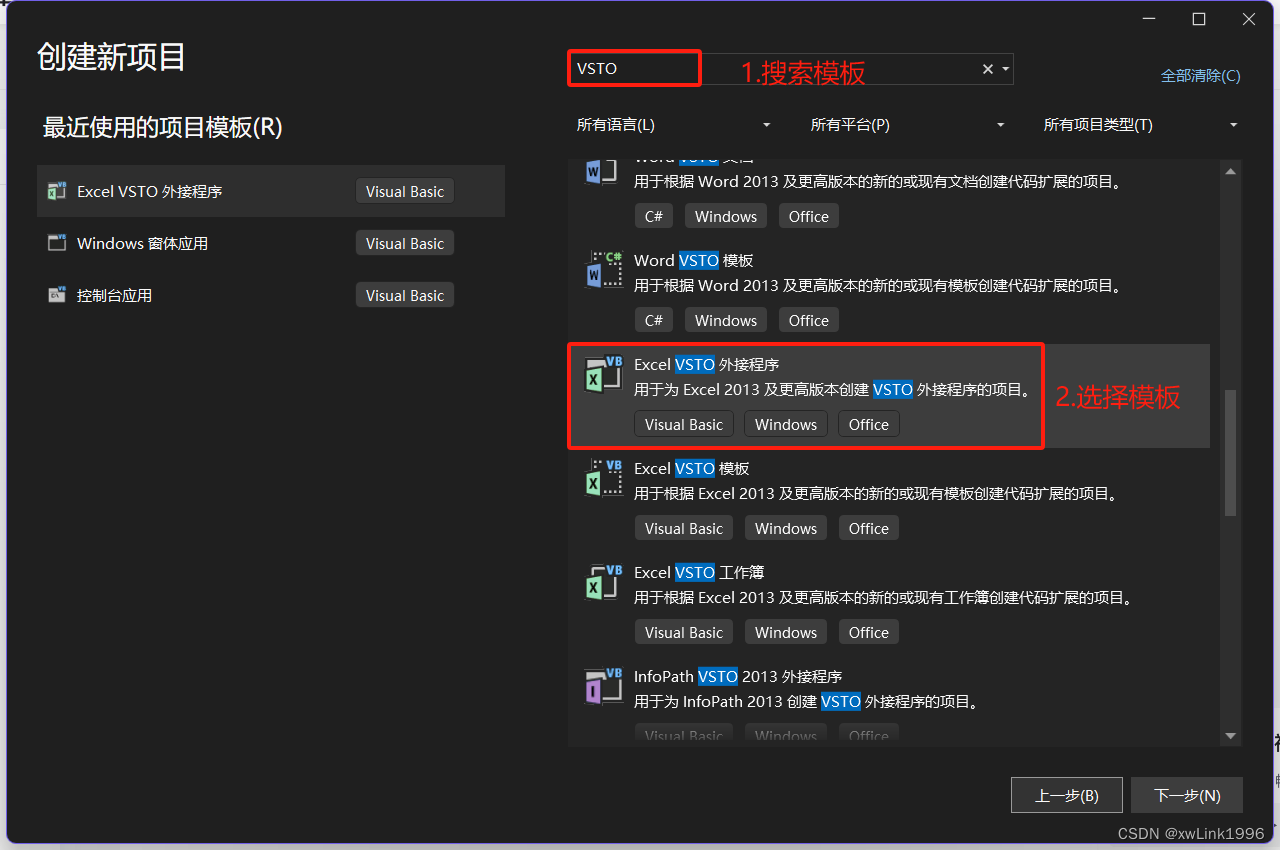Click the 下一步(N) button
The height and width of the screenshot is (850, 1280).
(1187, 795)
